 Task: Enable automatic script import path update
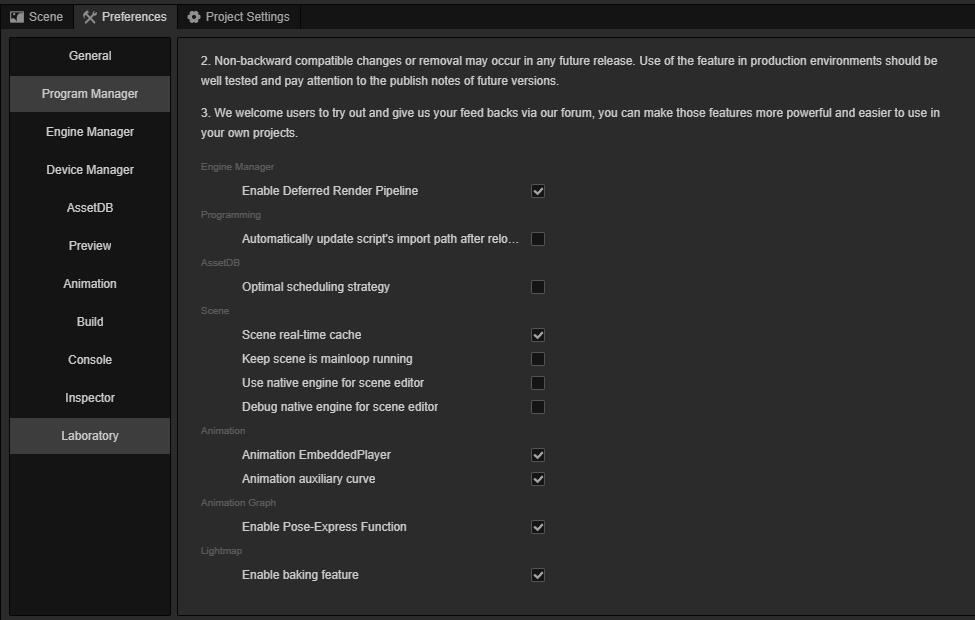[538, 239]
